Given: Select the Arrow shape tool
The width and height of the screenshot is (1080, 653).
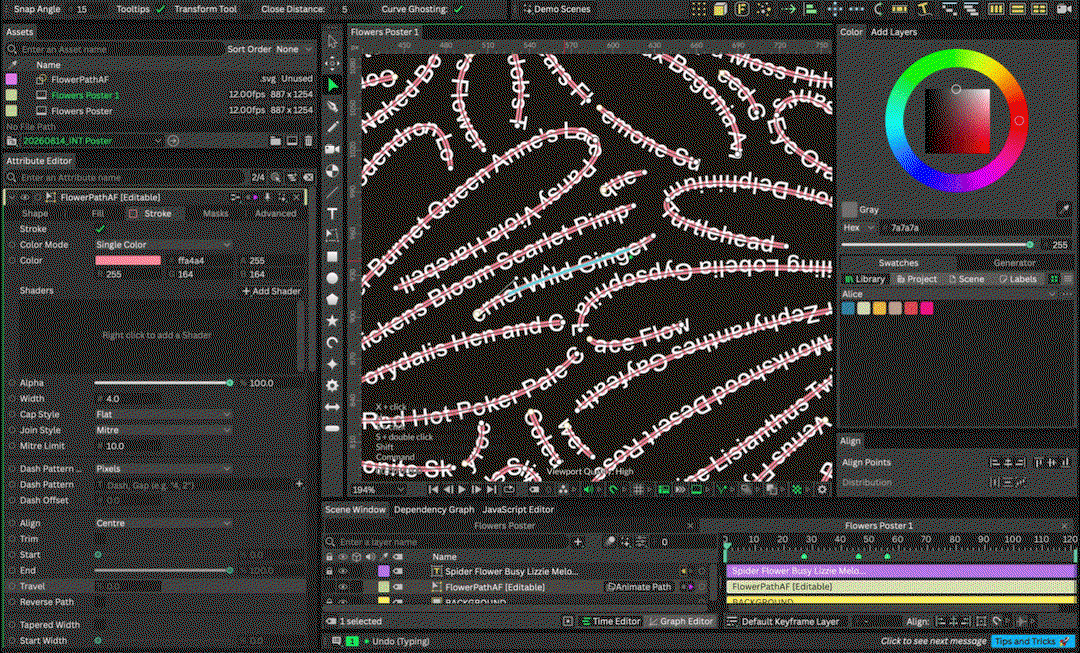Looking at the screenshot, I should (x=333, y=407).
